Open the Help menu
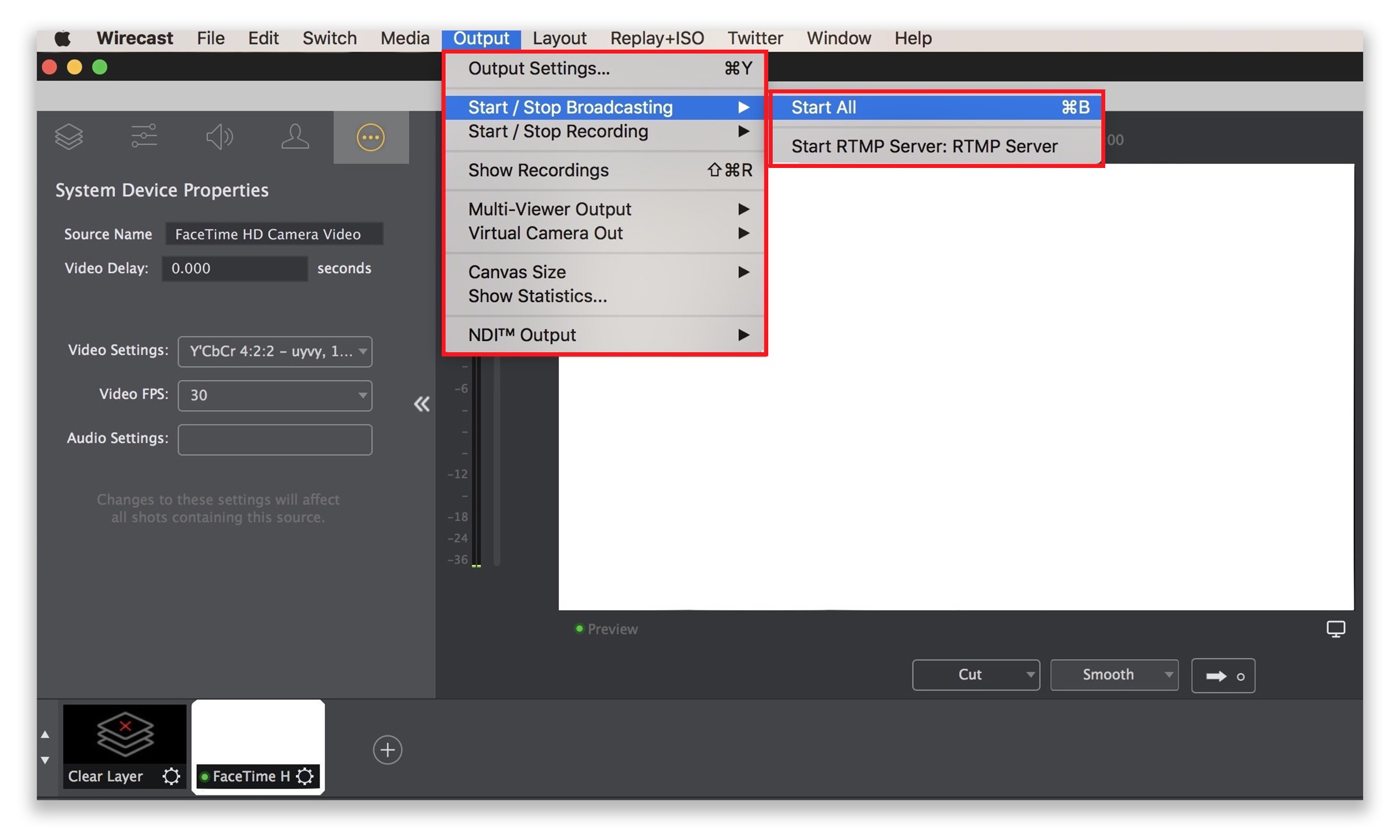The image size is (1400, 840). (x=913, y=38)
